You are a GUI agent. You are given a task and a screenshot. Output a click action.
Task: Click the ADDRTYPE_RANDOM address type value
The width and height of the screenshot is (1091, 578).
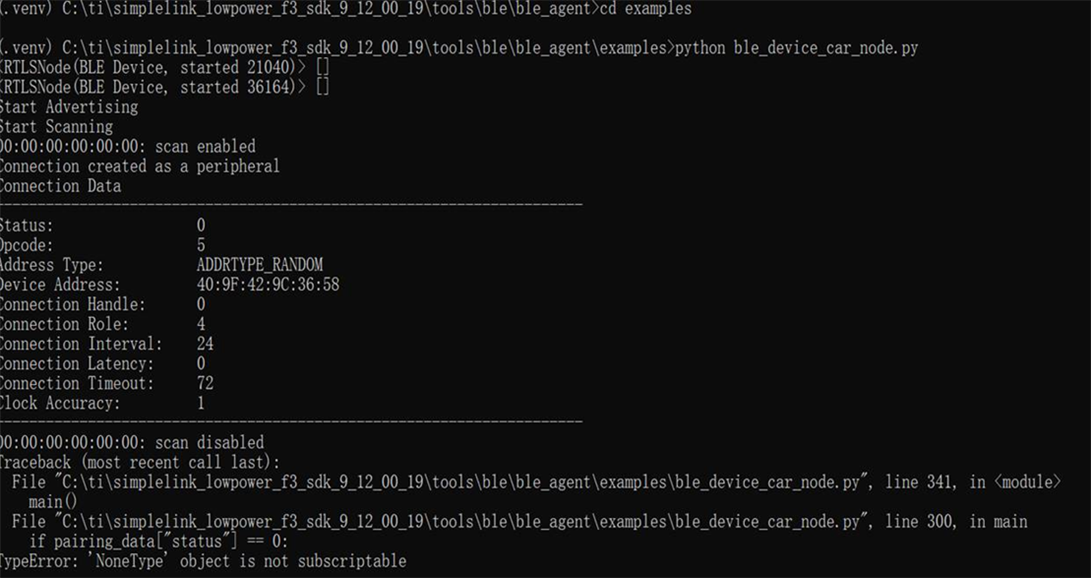[260, 265]
